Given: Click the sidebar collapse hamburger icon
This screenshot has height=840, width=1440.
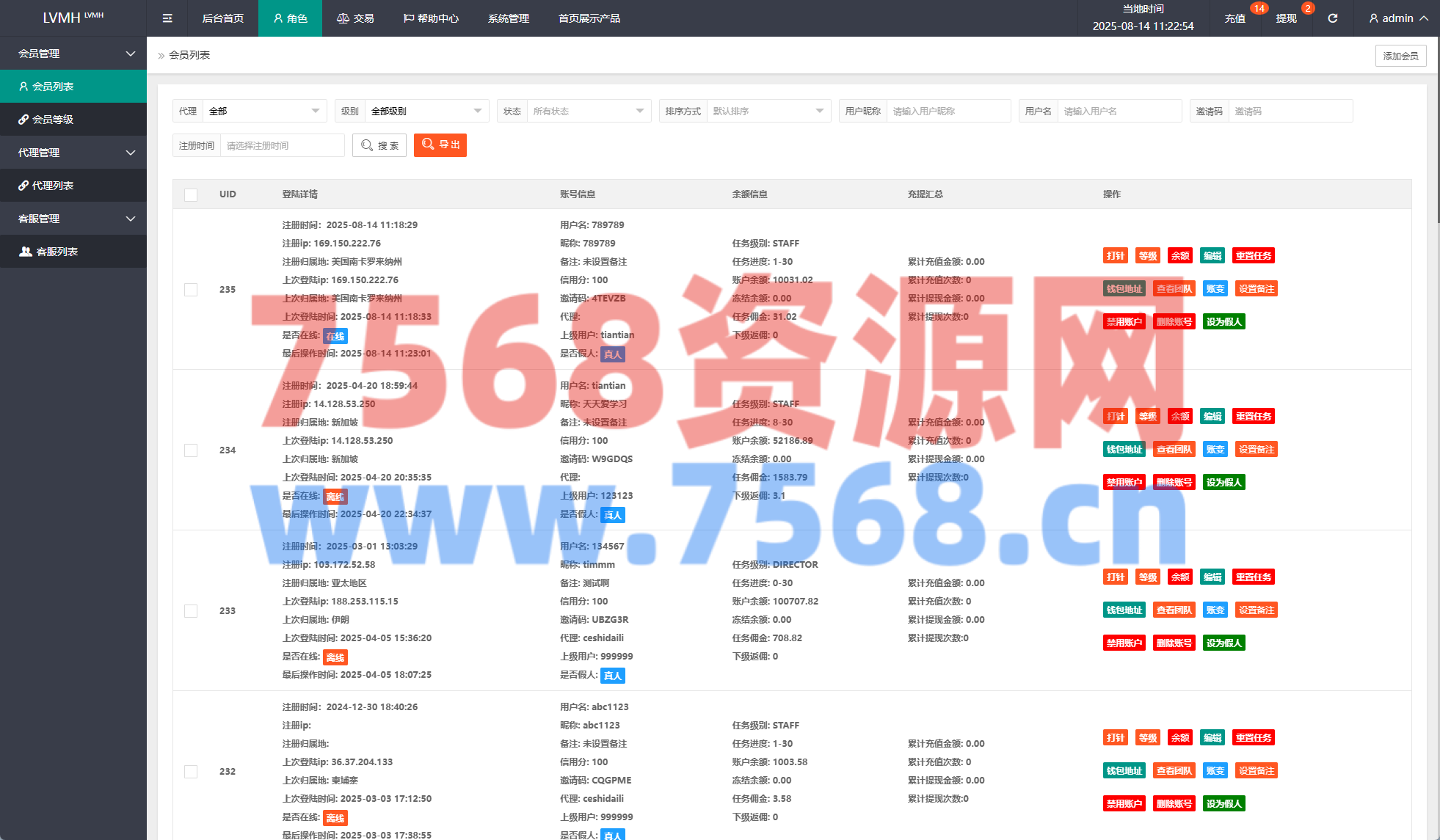Looking at the screenshot, I should [x=167, y=18].
